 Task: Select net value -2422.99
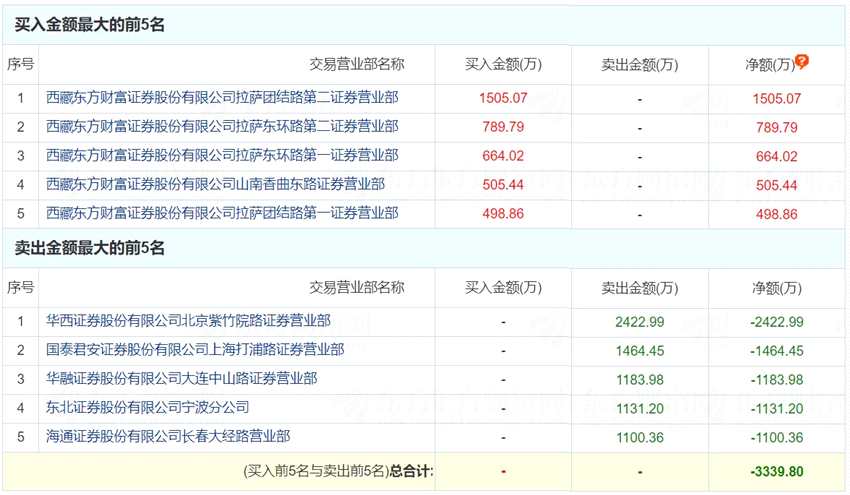point(776,322)
